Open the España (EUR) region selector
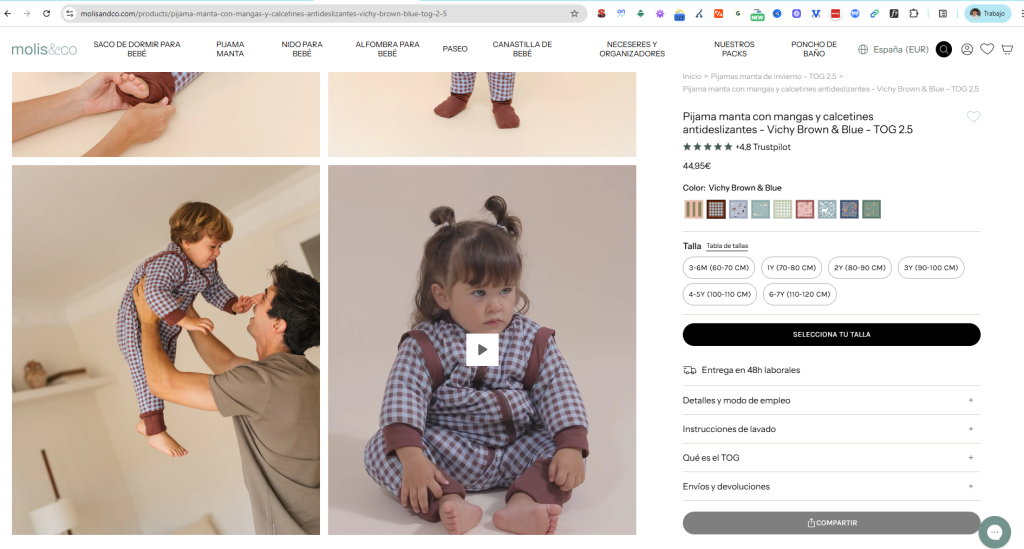The width and height of the screenshot is (1024, 549). 893,49
